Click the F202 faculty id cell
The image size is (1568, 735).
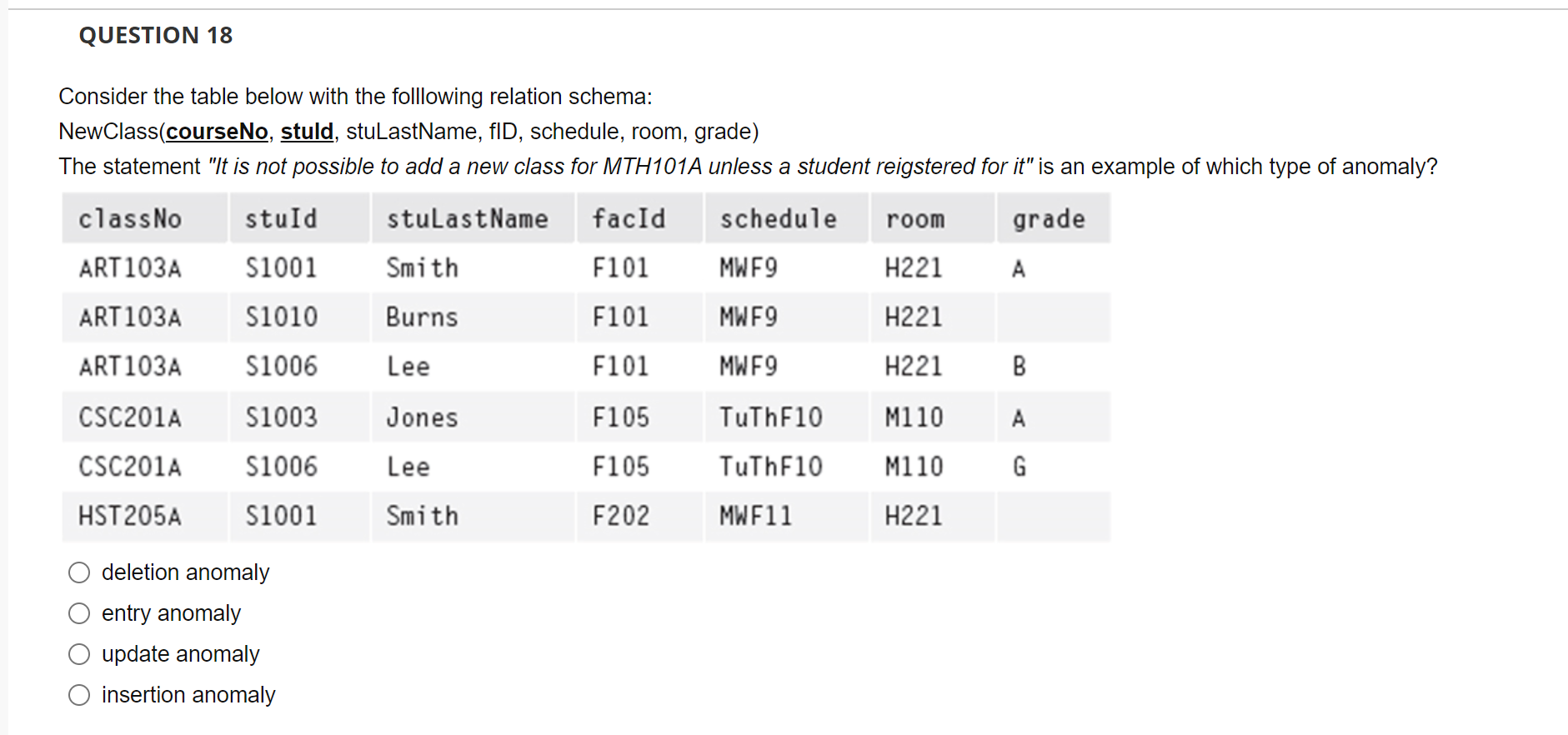tap(621, 516)
